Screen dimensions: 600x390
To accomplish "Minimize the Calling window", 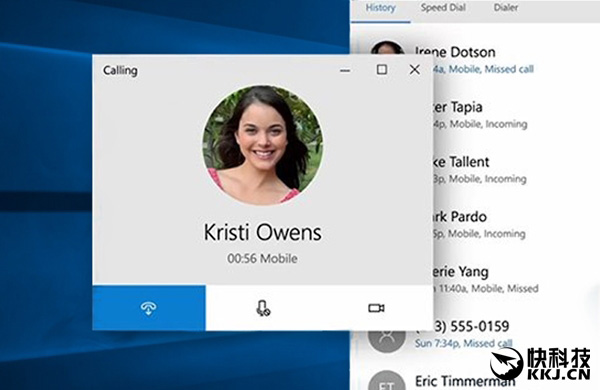I will (x=345, y=70).
